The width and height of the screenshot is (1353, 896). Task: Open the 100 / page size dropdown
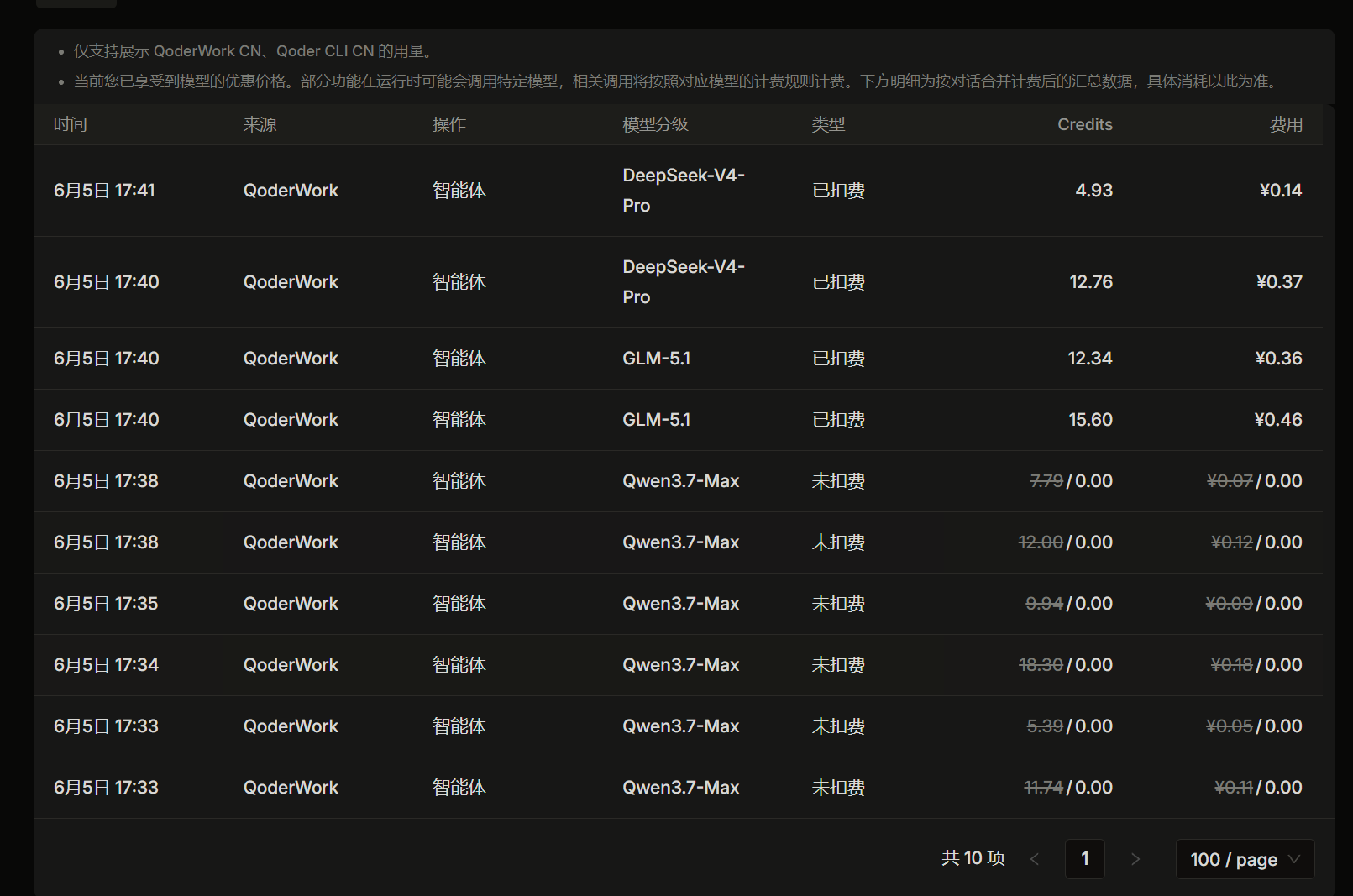tap(1245, 859)
